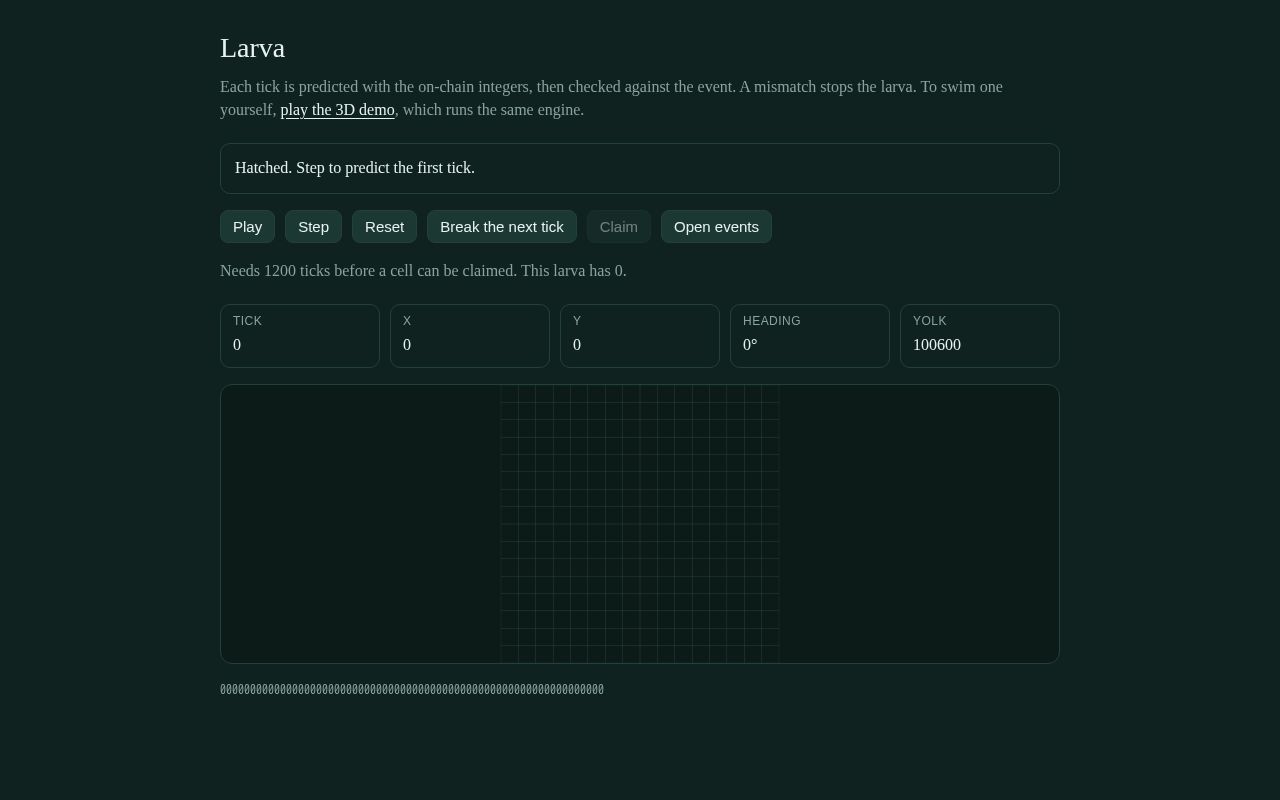The height and width of the screenshot is (800, 1280).
Task: Start the simulation with the Play button
Action: point(247,227)
